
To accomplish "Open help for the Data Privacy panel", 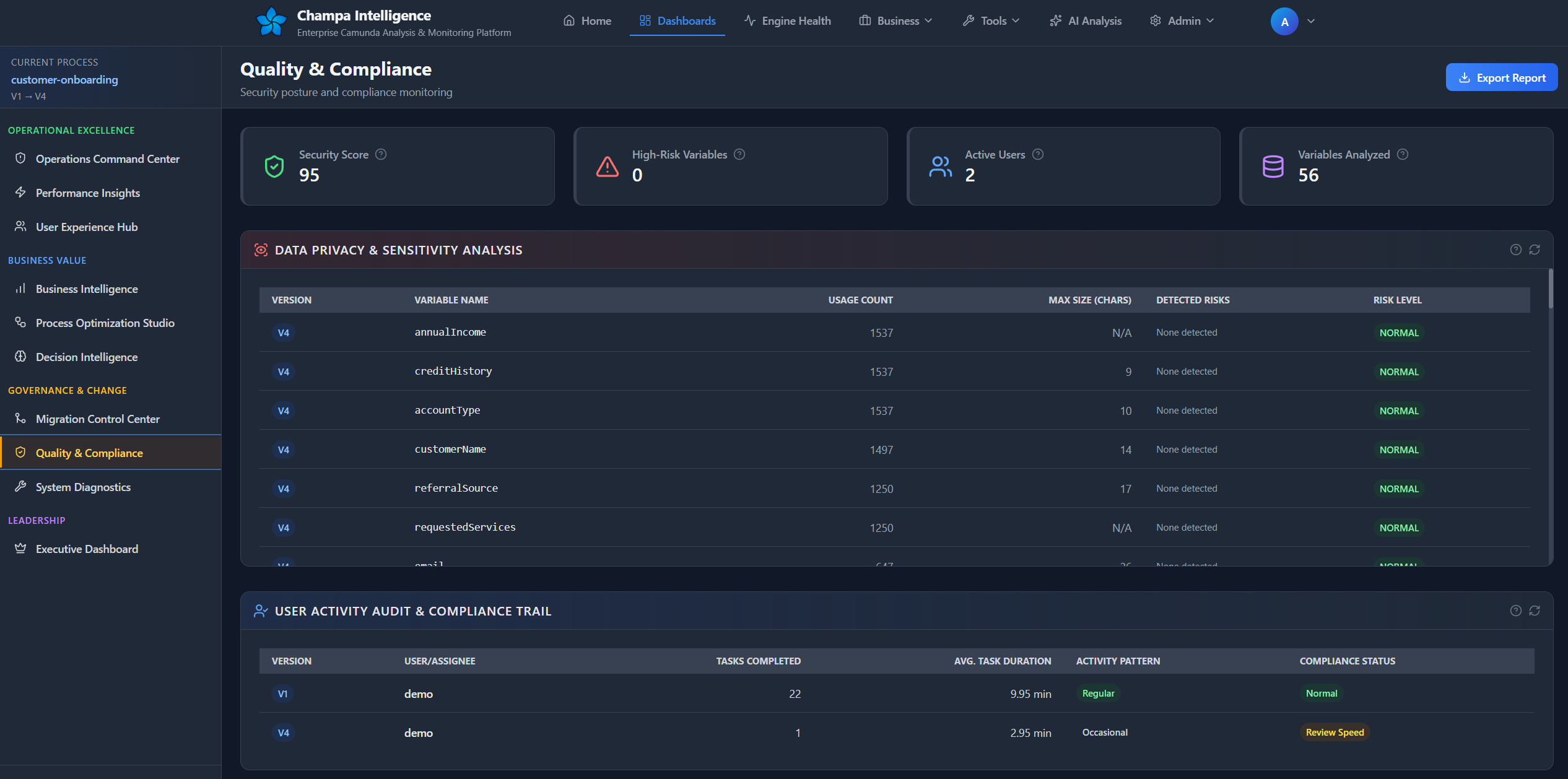I will click(x=1515, y=250).
